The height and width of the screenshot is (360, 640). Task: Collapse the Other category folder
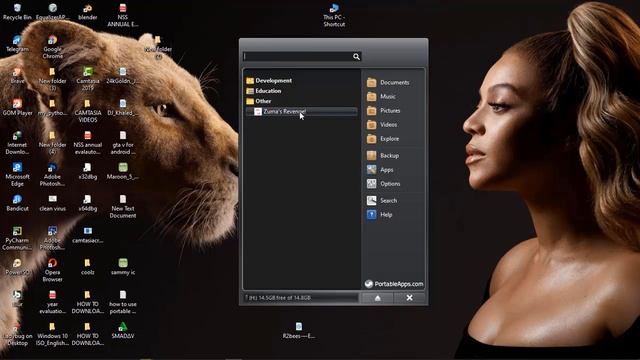(x=259, y=101)
